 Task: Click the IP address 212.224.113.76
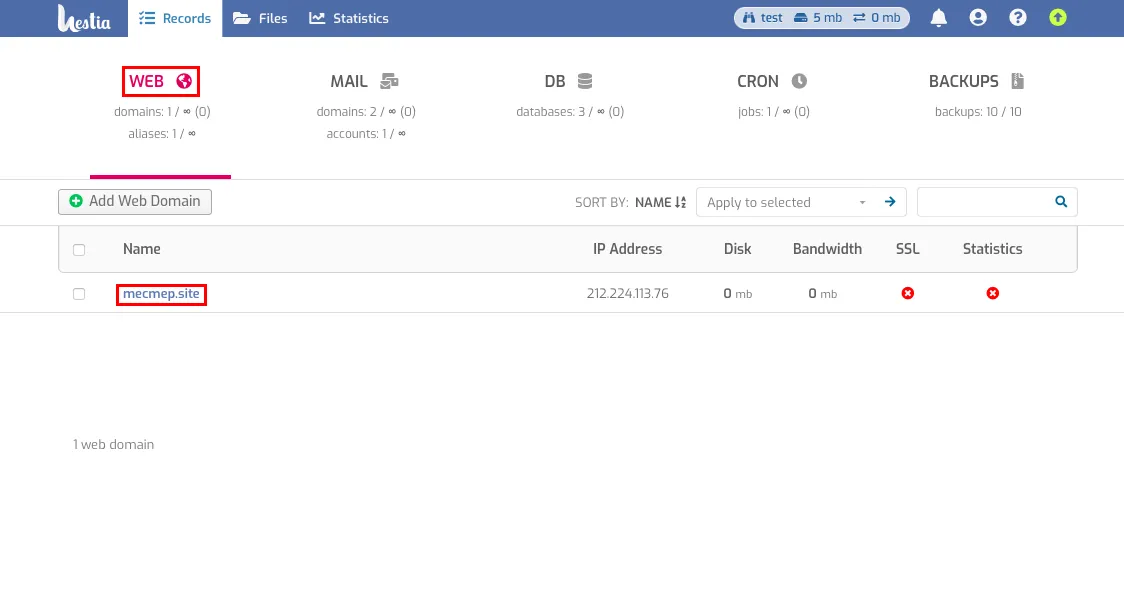click(627, 294)
